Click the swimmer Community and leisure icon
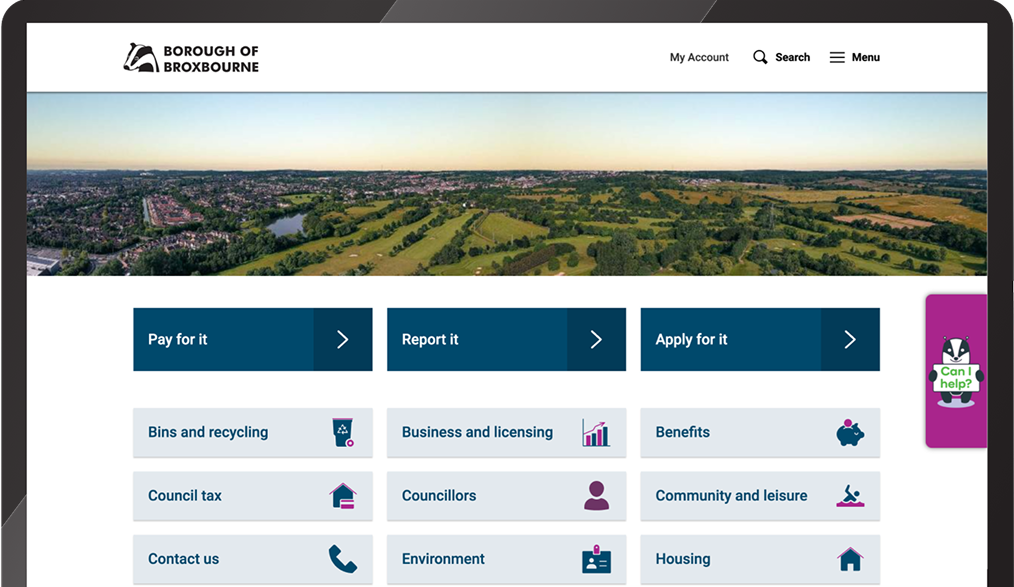The image size is (1014, 587). pyautogui.click(x=850, y=496)
